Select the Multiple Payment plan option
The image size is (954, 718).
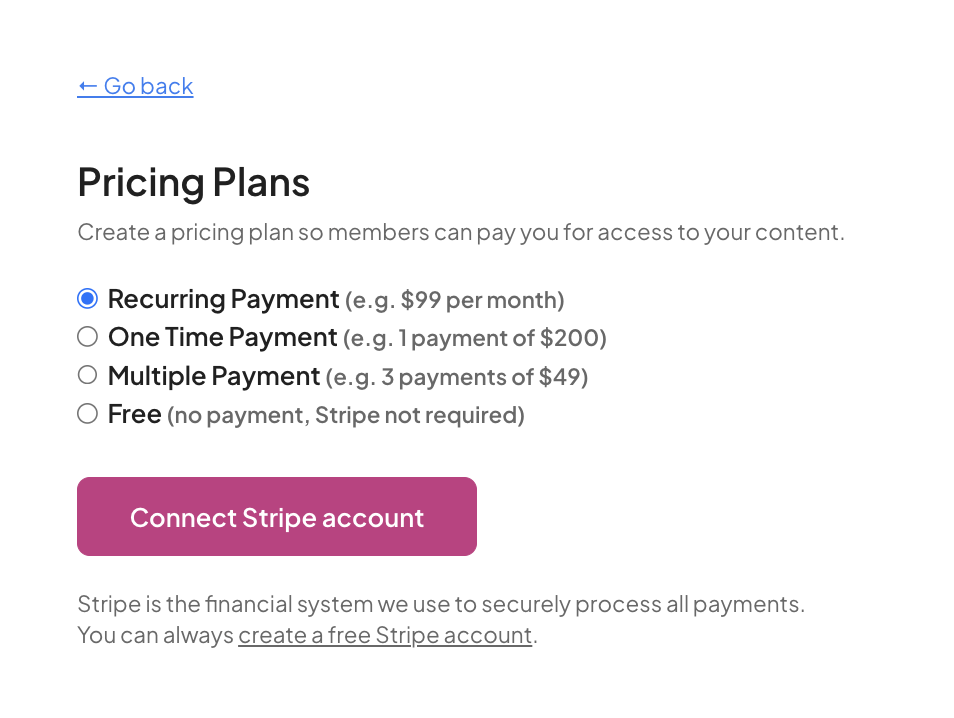[x=87, y=374]
